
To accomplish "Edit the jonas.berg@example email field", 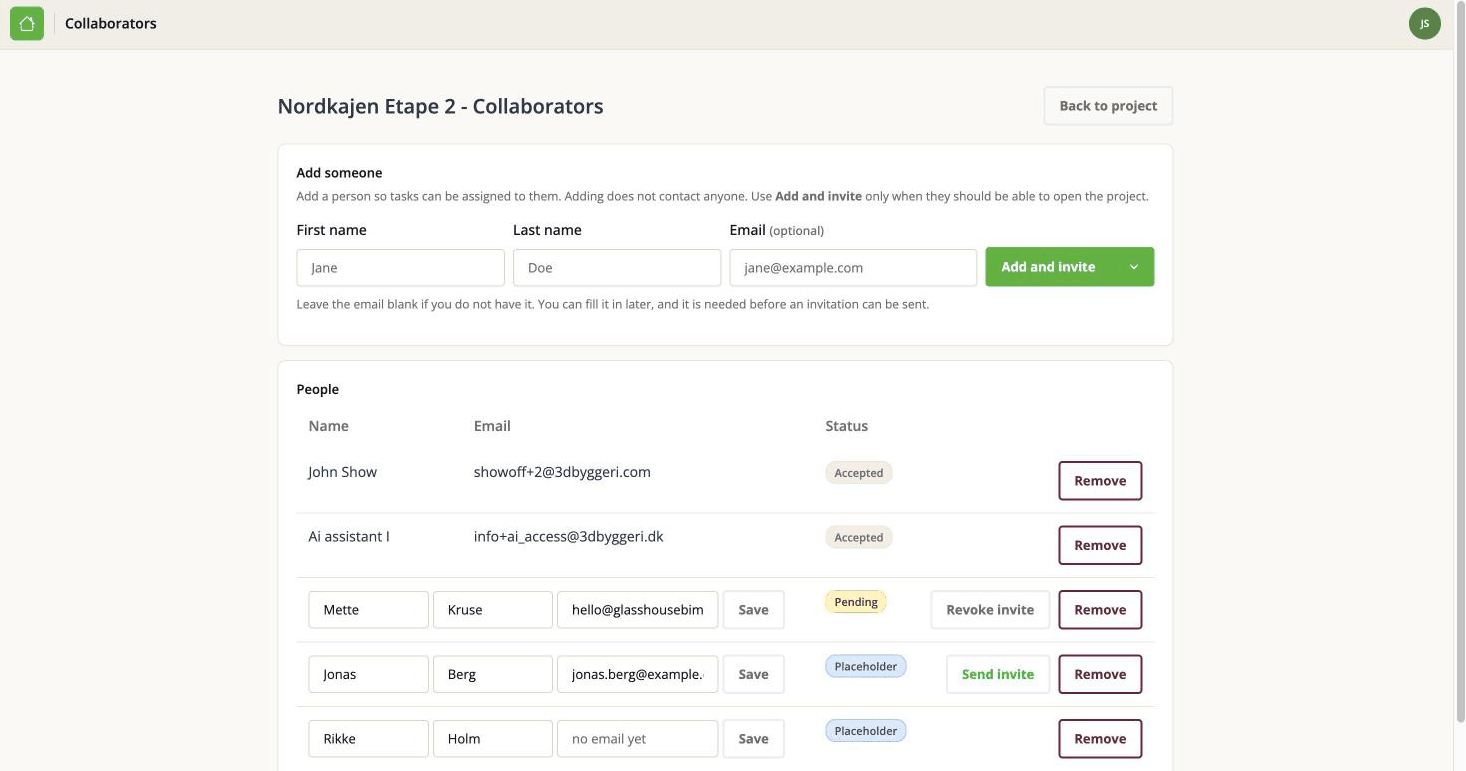I will click(x=637, y=674).
